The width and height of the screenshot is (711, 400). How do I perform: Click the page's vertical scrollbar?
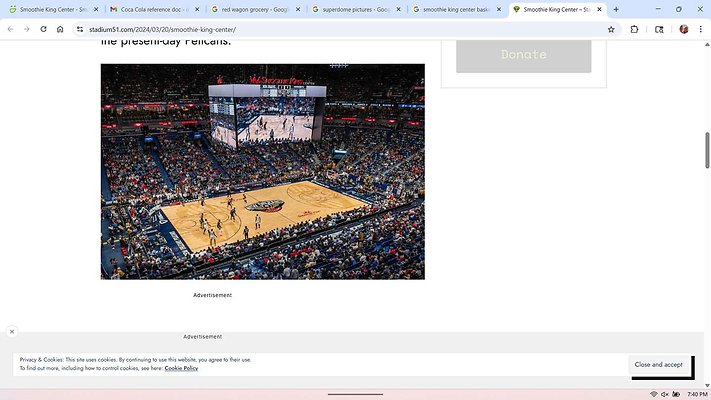click(707, 150)
